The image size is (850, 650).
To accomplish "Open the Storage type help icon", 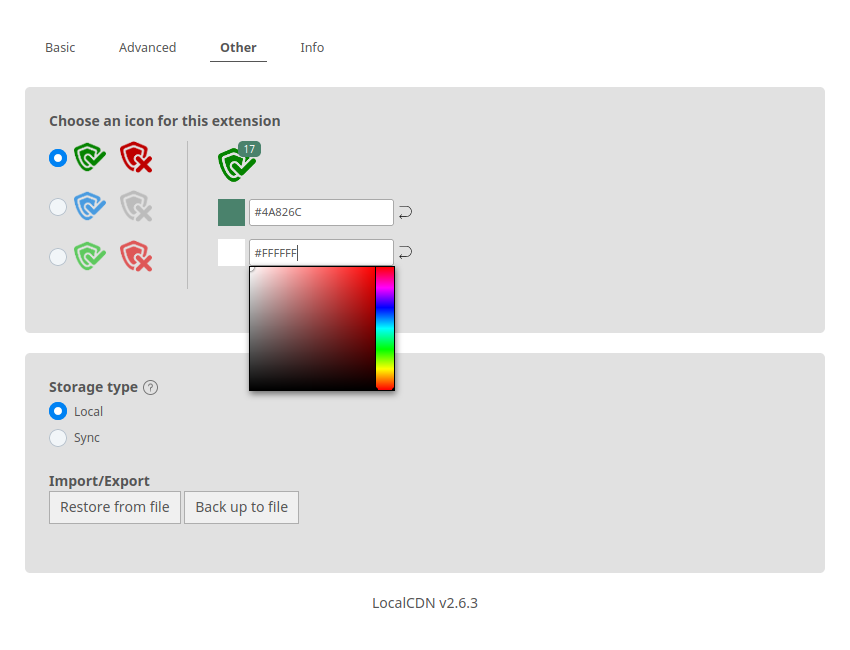I will (x=151, y=388).
